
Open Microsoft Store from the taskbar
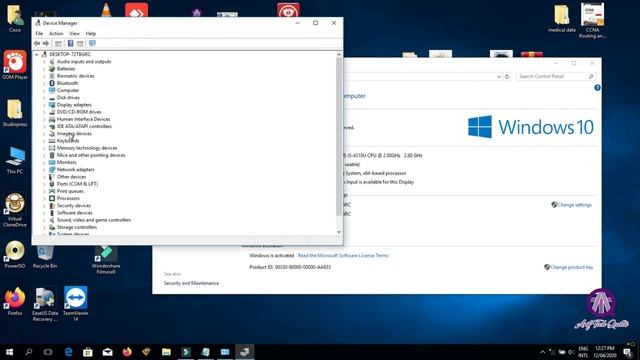point(88,352)
